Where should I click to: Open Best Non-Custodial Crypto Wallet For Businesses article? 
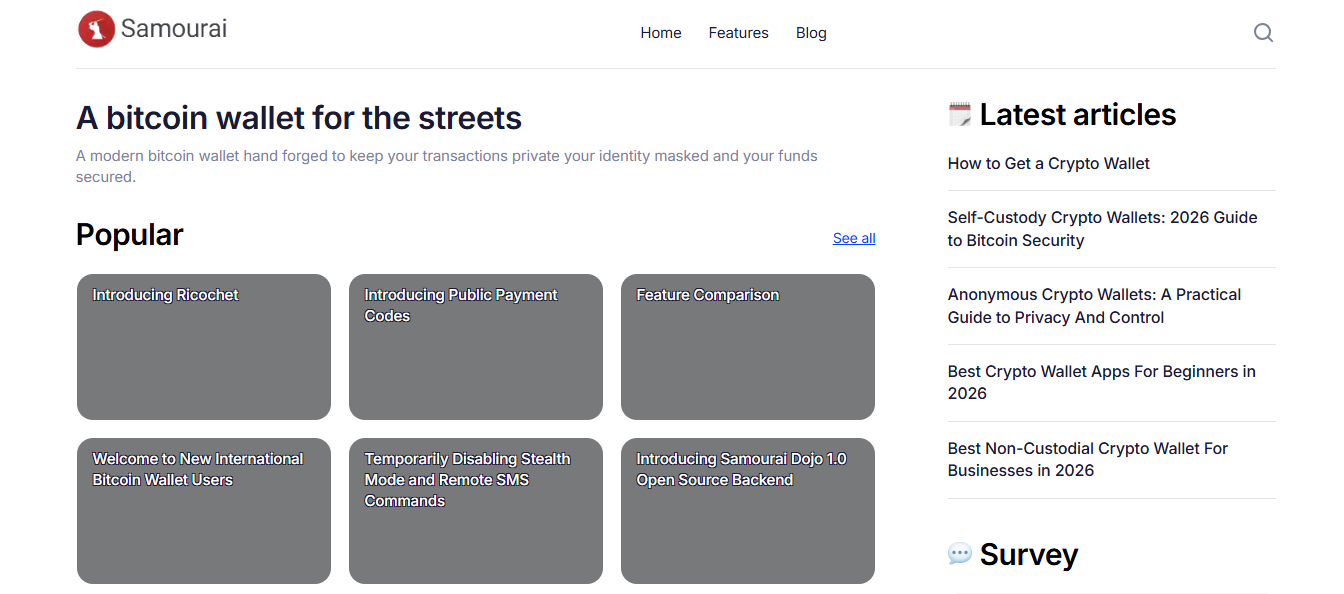click(x=1087, y=459)
